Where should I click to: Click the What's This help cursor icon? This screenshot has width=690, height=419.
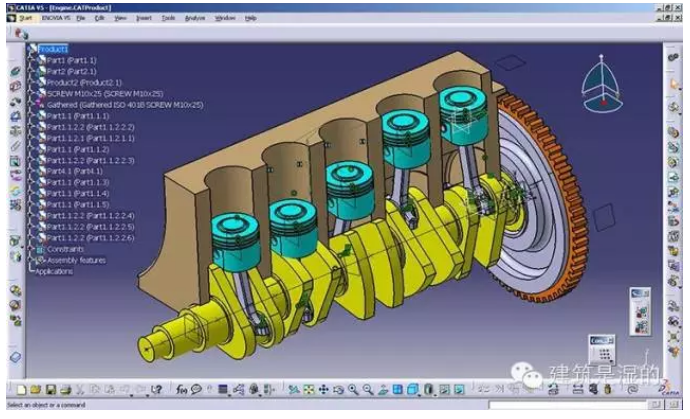click(156, 390)
